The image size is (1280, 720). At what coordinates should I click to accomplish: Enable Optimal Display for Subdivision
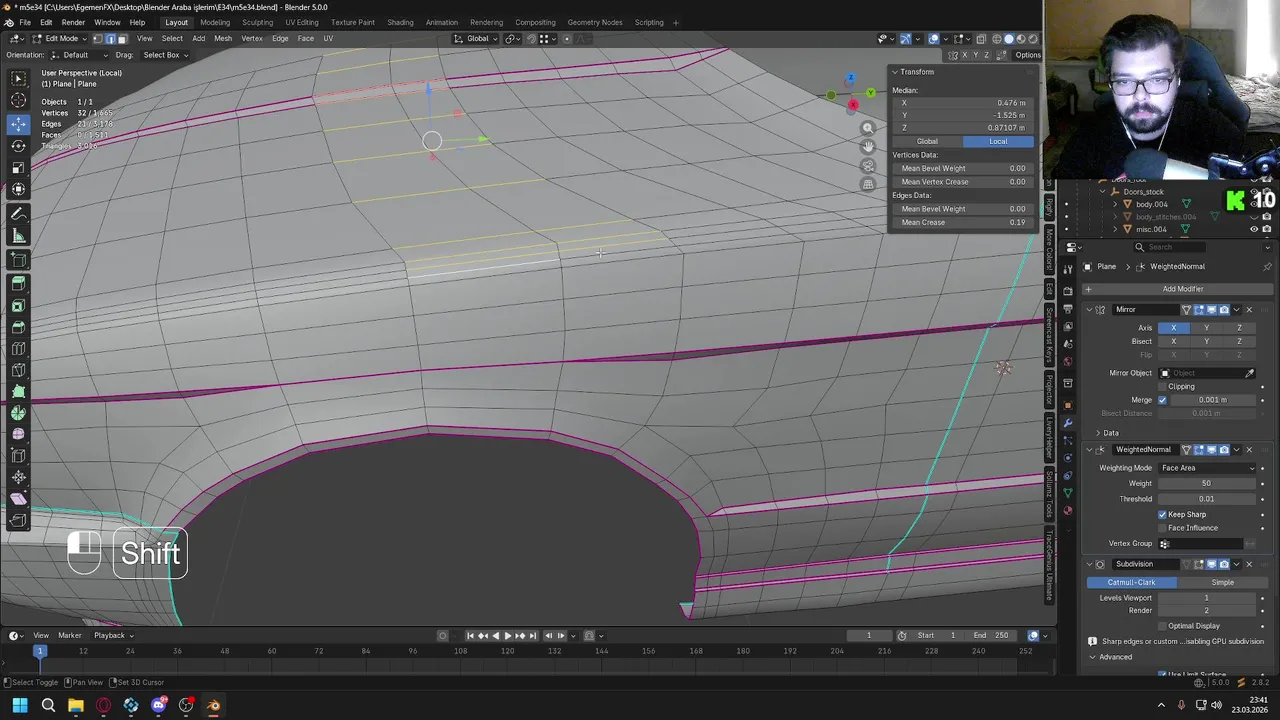tap(1162, 626)
